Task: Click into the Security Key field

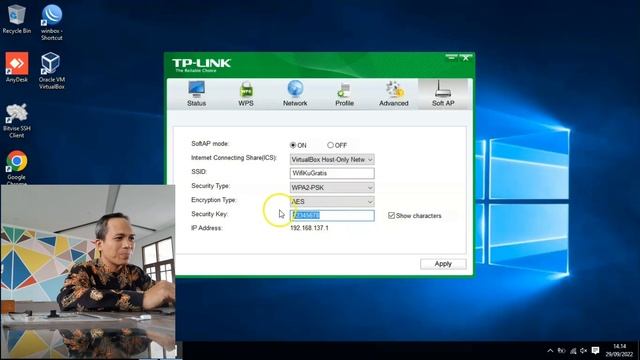Action: click(x=332, y=216)
